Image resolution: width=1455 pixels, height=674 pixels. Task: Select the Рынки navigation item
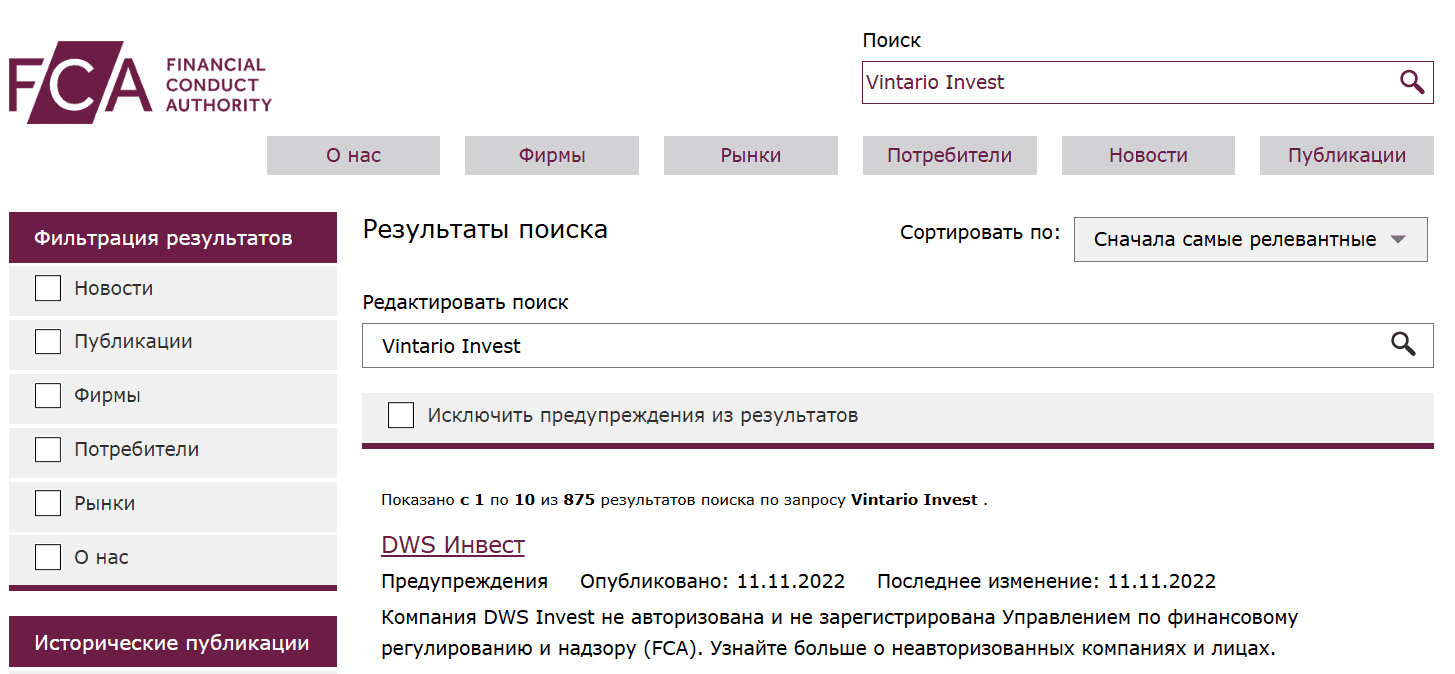click(x=750, y=155)
